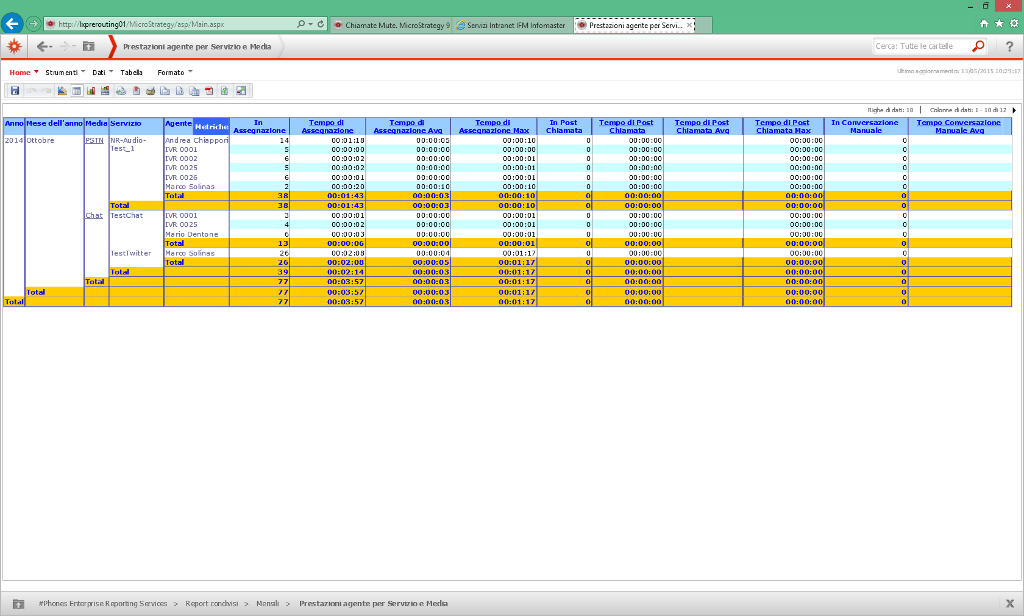Click the In Post Chiamata column header

pos(564,127)
